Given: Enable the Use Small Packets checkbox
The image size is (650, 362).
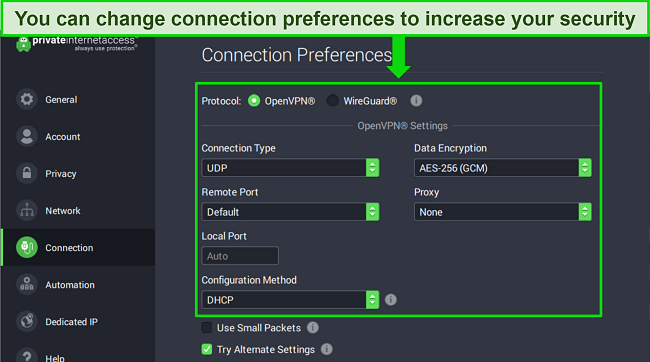Looking at the screenshot, I should tap(206, 328).
